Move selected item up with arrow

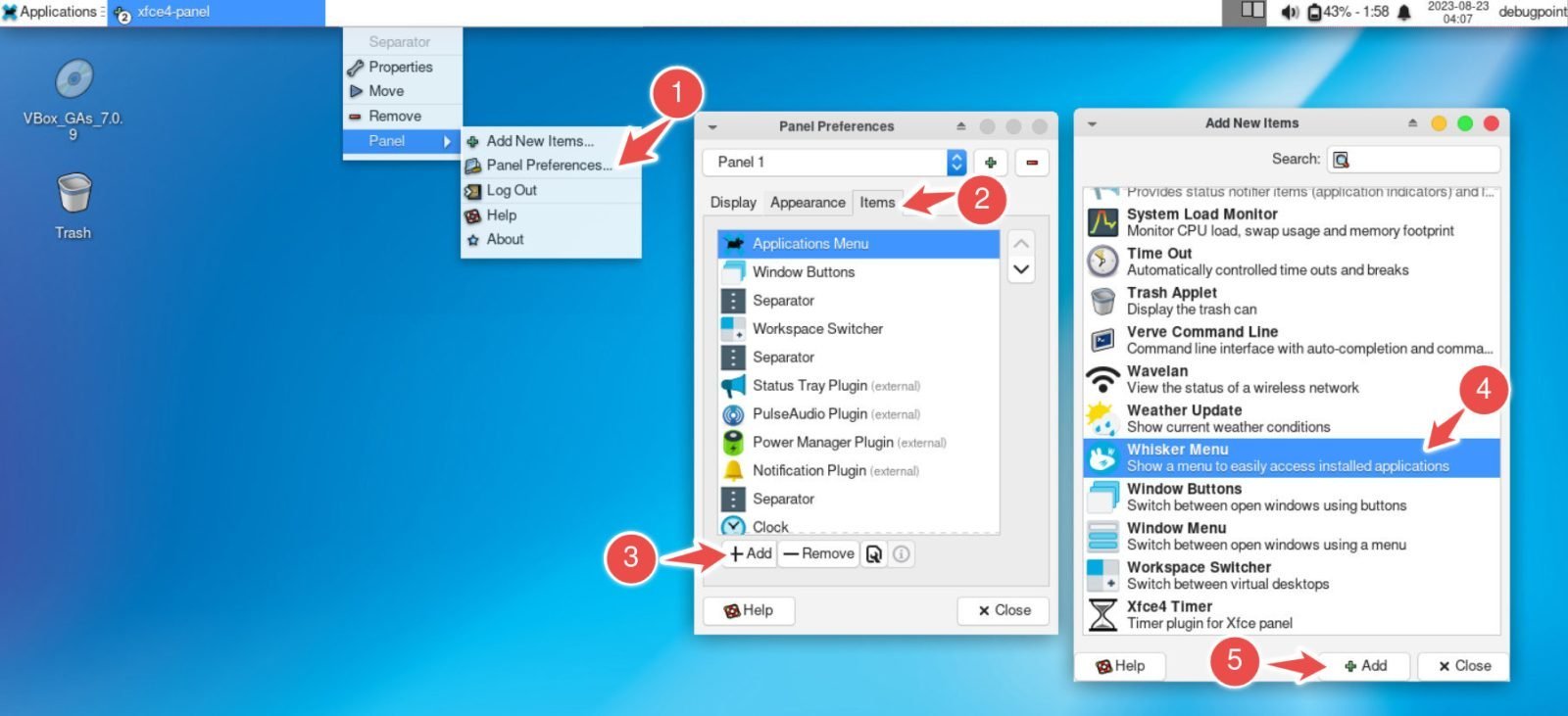pos(1021,243)
